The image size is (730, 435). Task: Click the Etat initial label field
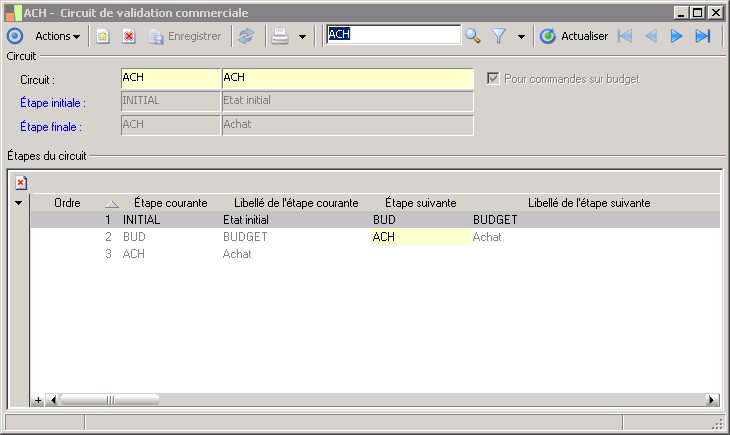[348, 101]
